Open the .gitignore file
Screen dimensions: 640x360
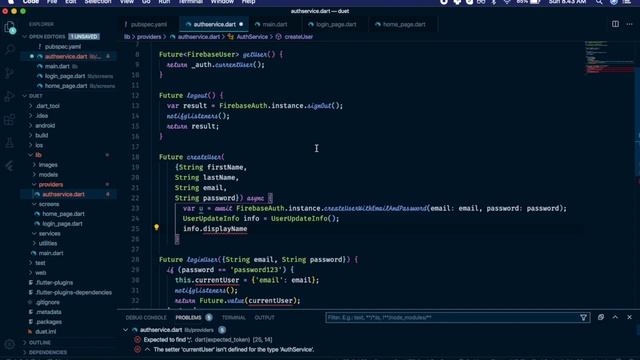(x=47, y=302)
